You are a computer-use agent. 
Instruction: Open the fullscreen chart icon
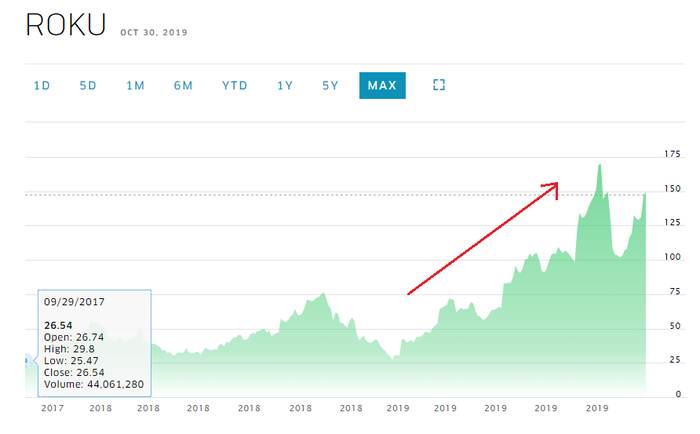coord(439,85)
